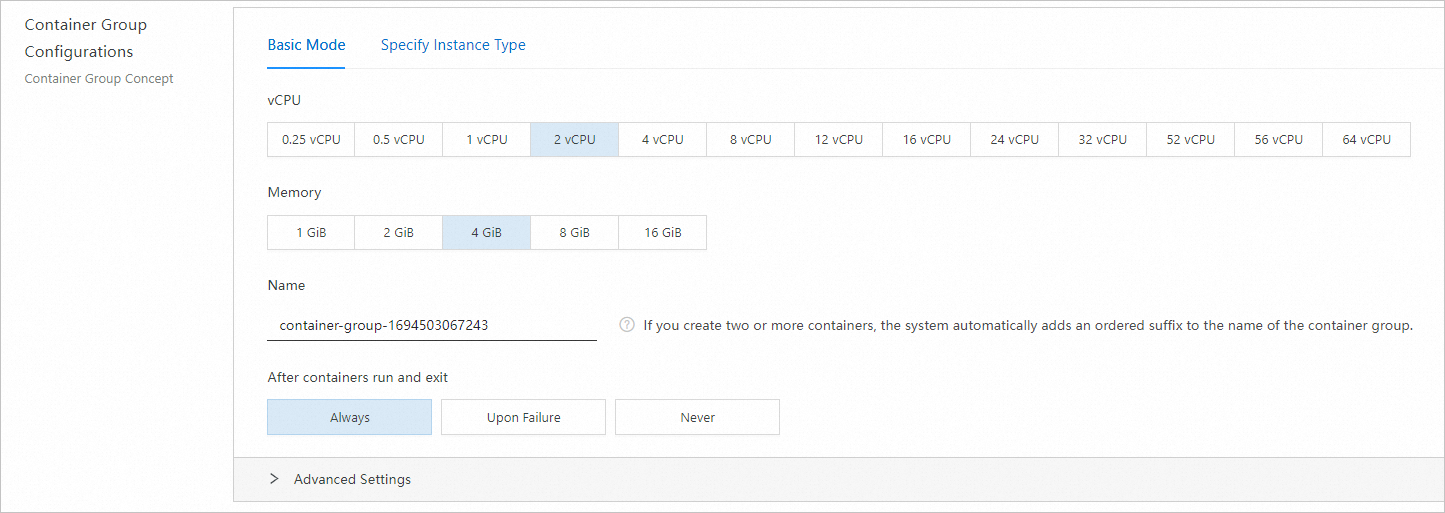Choose 1 vCPU option
The width and height of the screenshot is (1445, 513).
click(487, 140)
